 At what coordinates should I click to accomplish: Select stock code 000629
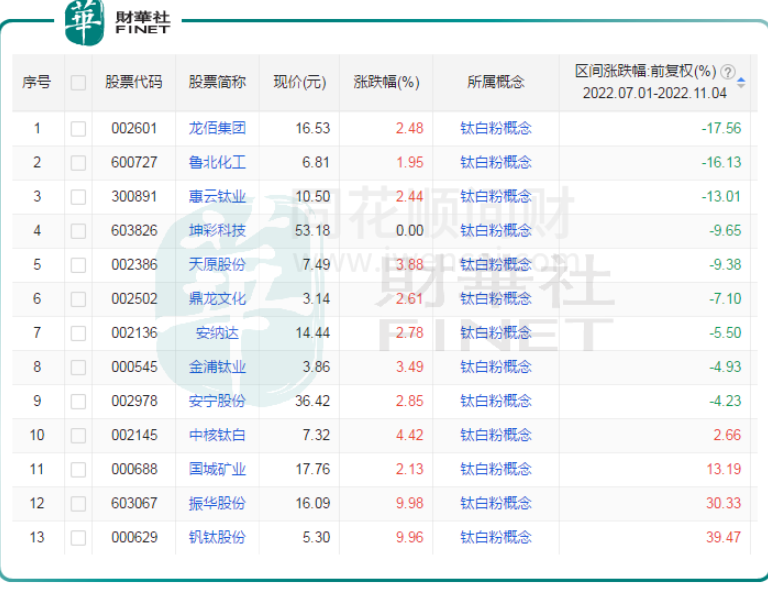pyautogui.click(x=134, y=537)
